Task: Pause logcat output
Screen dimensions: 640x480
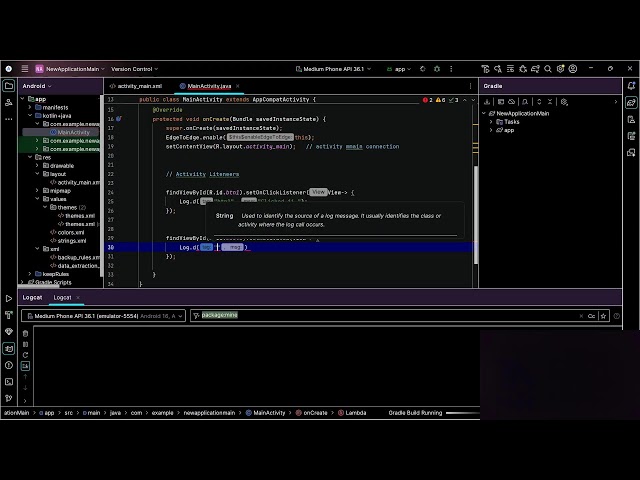Action: (x=25, y=344)
